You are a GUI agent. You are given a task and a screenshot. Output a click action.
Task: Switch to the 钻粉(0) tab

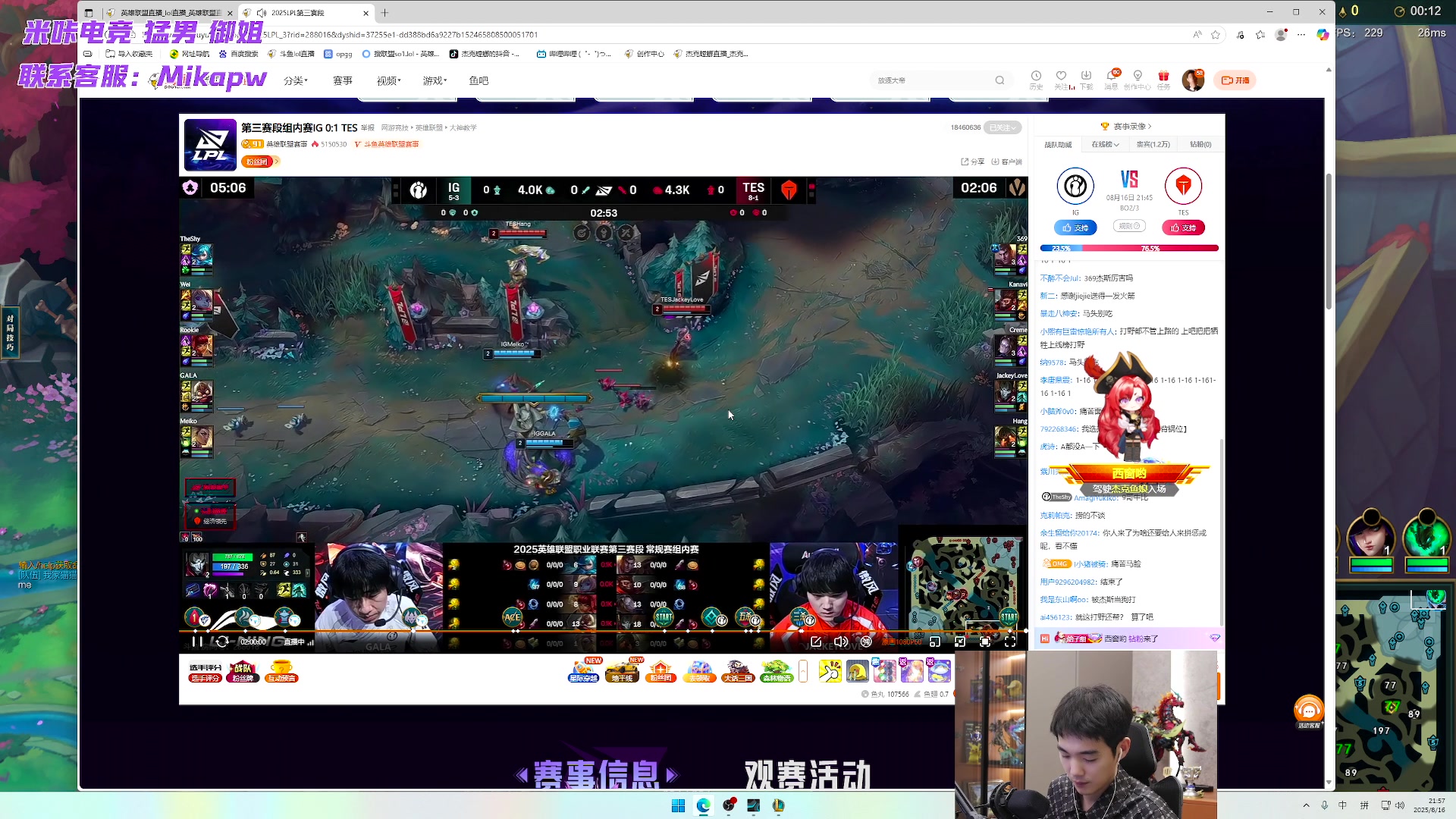(1200, 144)
